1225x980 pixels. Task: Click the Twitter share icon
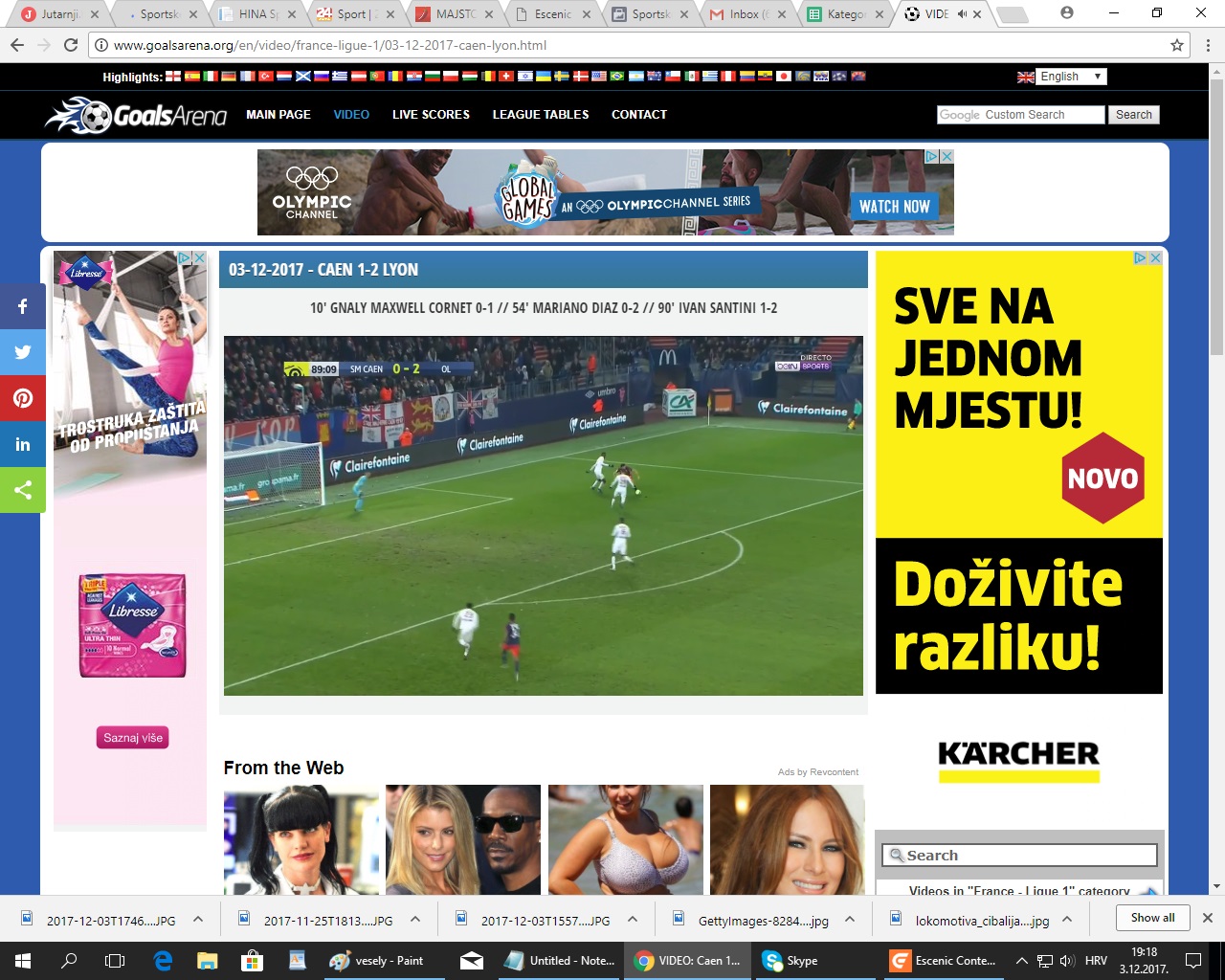pos(23,352)
